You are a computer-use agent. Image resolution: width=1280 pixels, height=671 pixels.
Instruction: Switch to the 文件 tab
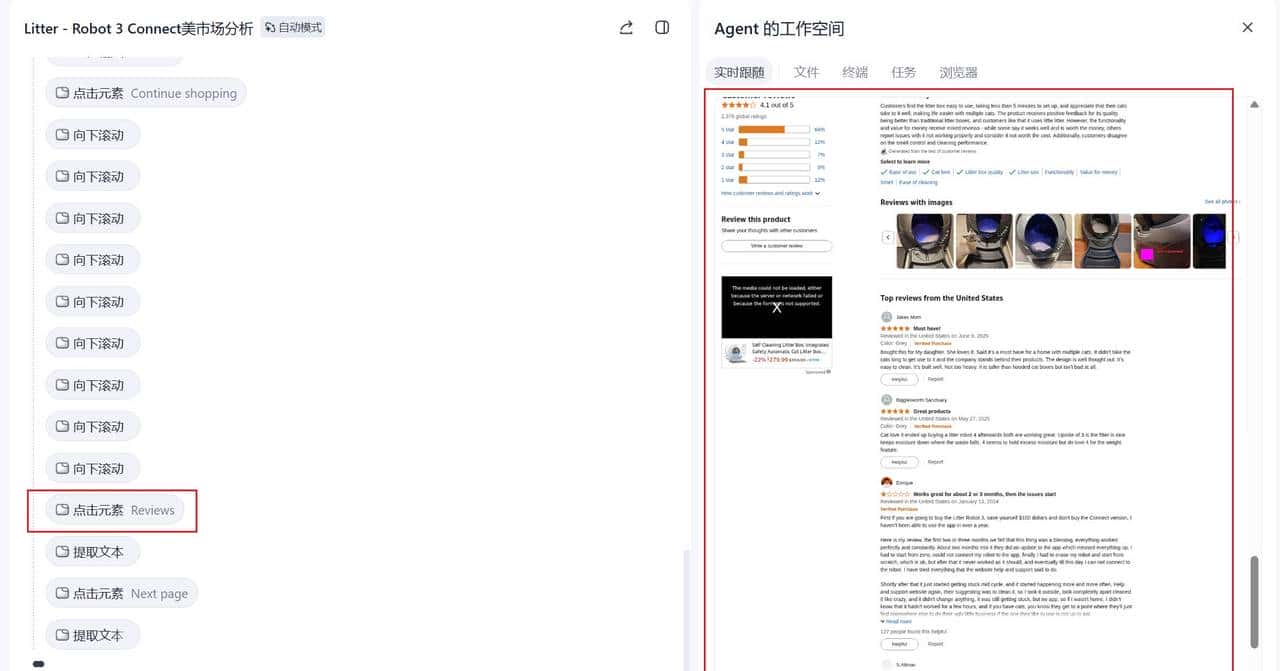(806, 72)
